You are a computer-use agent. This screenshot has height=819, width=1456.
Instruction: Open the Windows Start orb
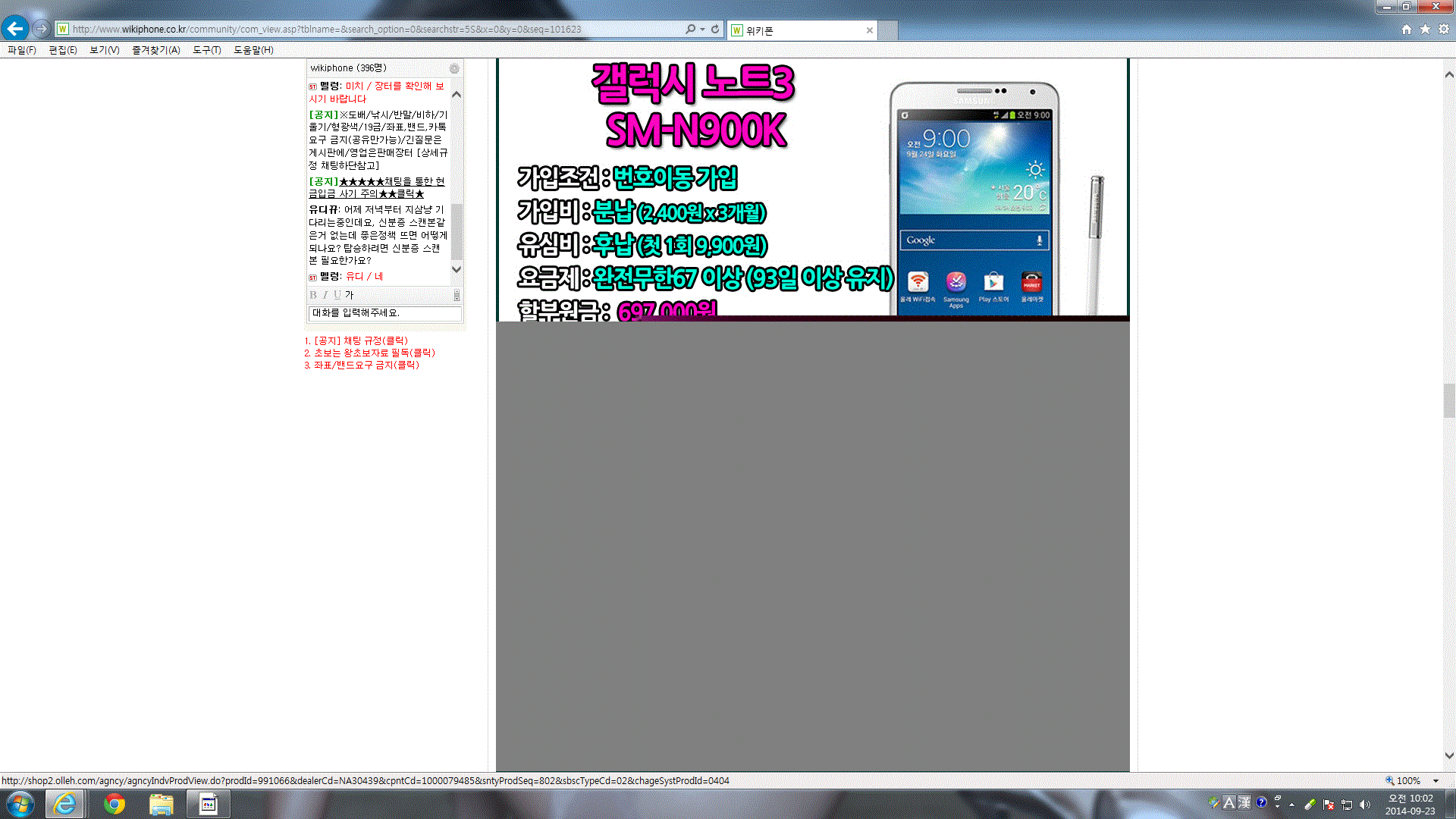coord(20,804)
